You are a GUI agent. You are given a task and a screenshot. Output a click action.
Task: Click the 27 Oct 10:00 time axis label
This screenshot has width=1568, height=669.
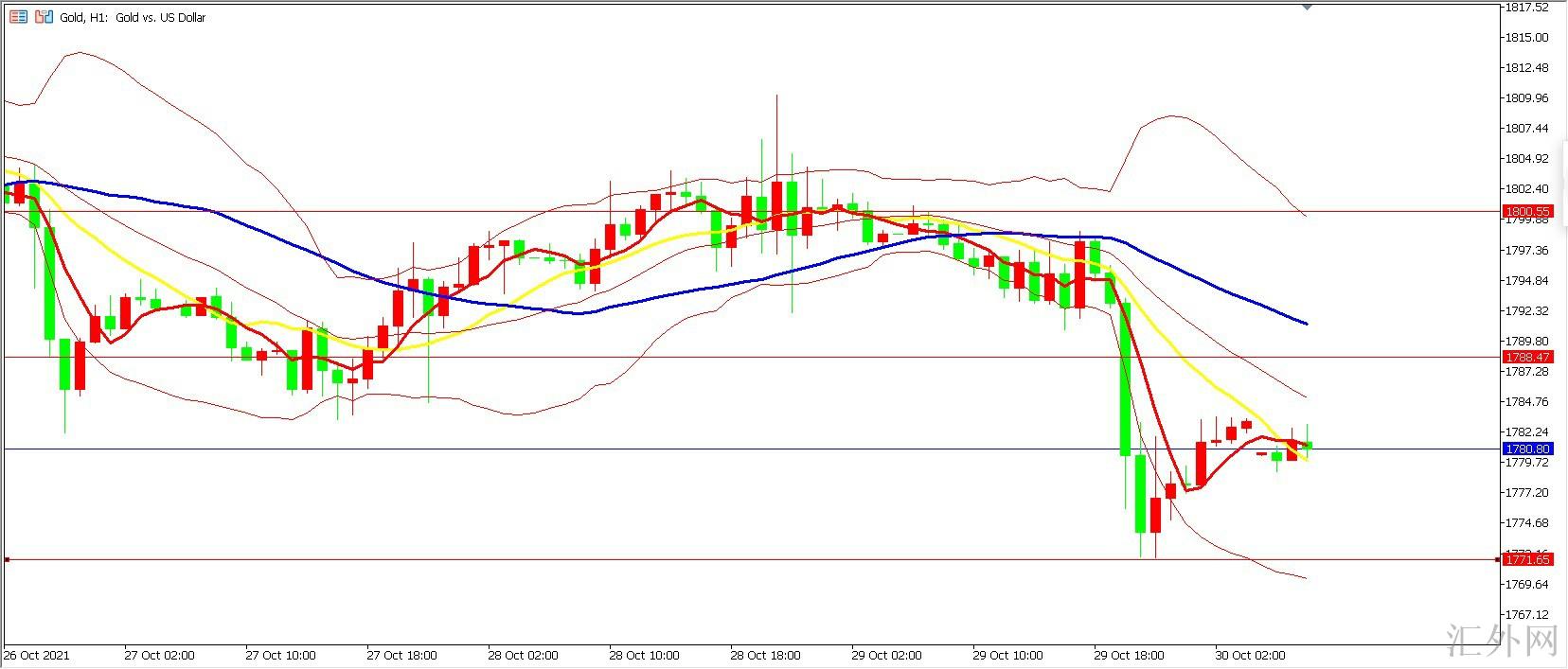pyautogui.click(x=280, y=655)
